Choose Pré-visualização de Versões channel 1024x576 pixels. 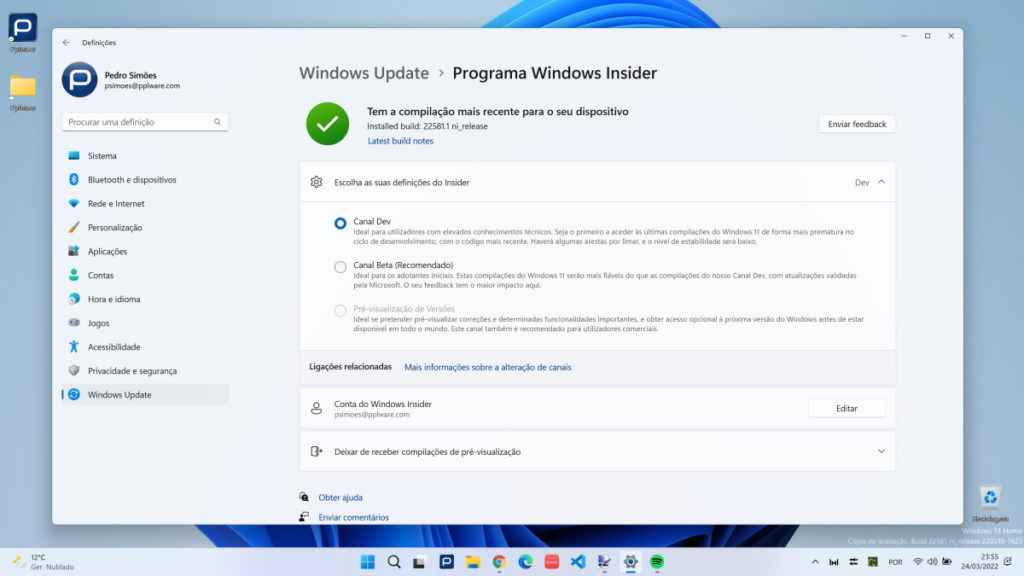(x=340, y=310)
